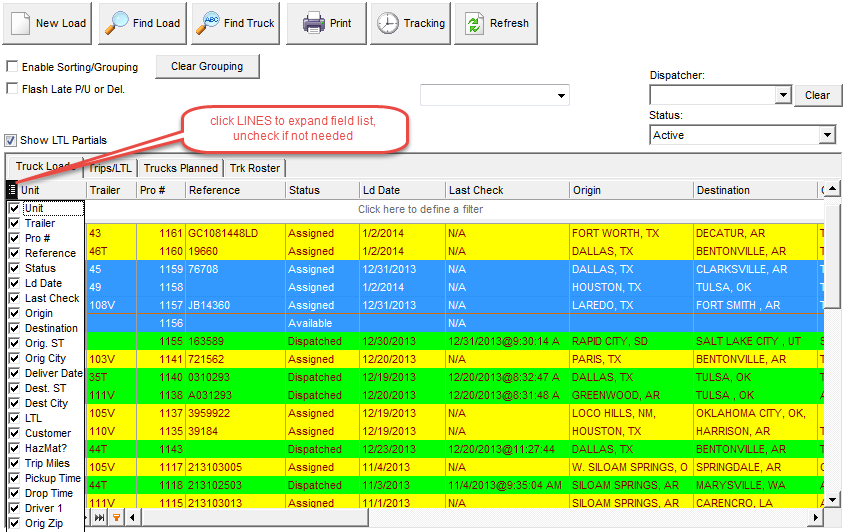
Task: Refresh the load list
Action: click(471, 23)
